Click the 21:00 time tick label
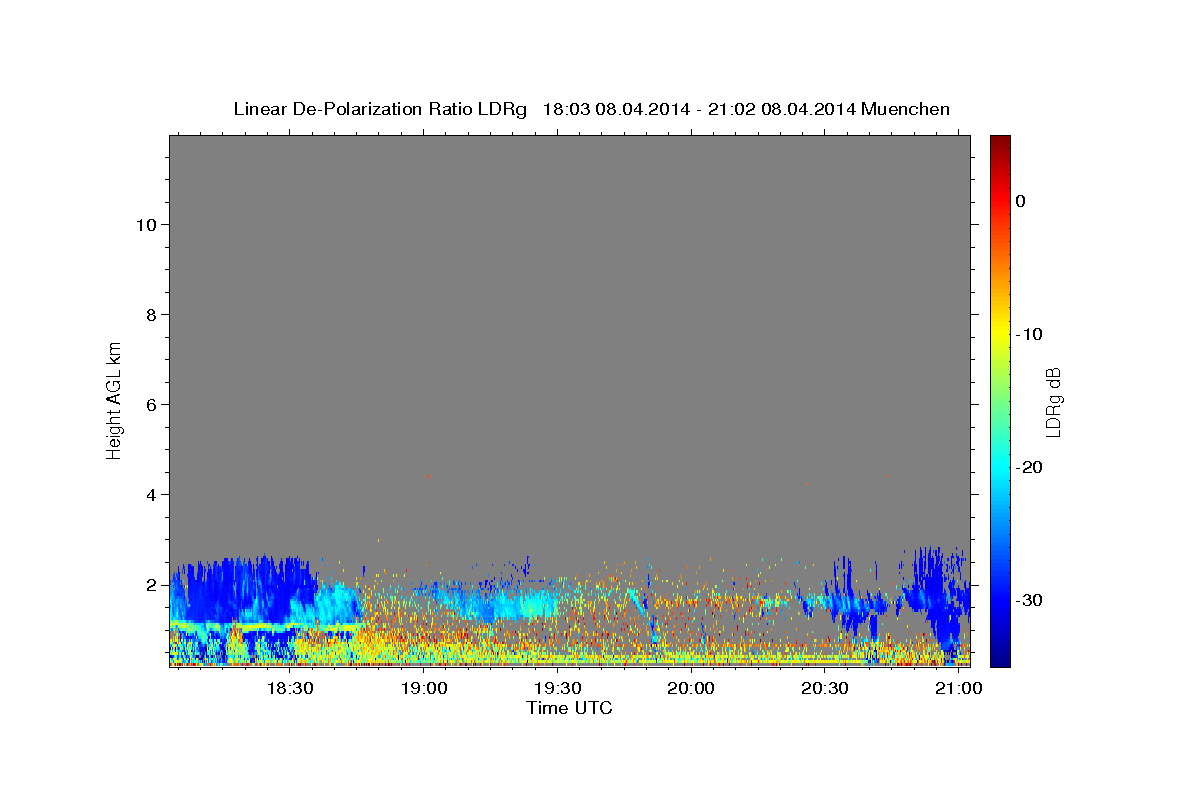The width and height of the screenshot is (1200, 800). tap(958, 689)
